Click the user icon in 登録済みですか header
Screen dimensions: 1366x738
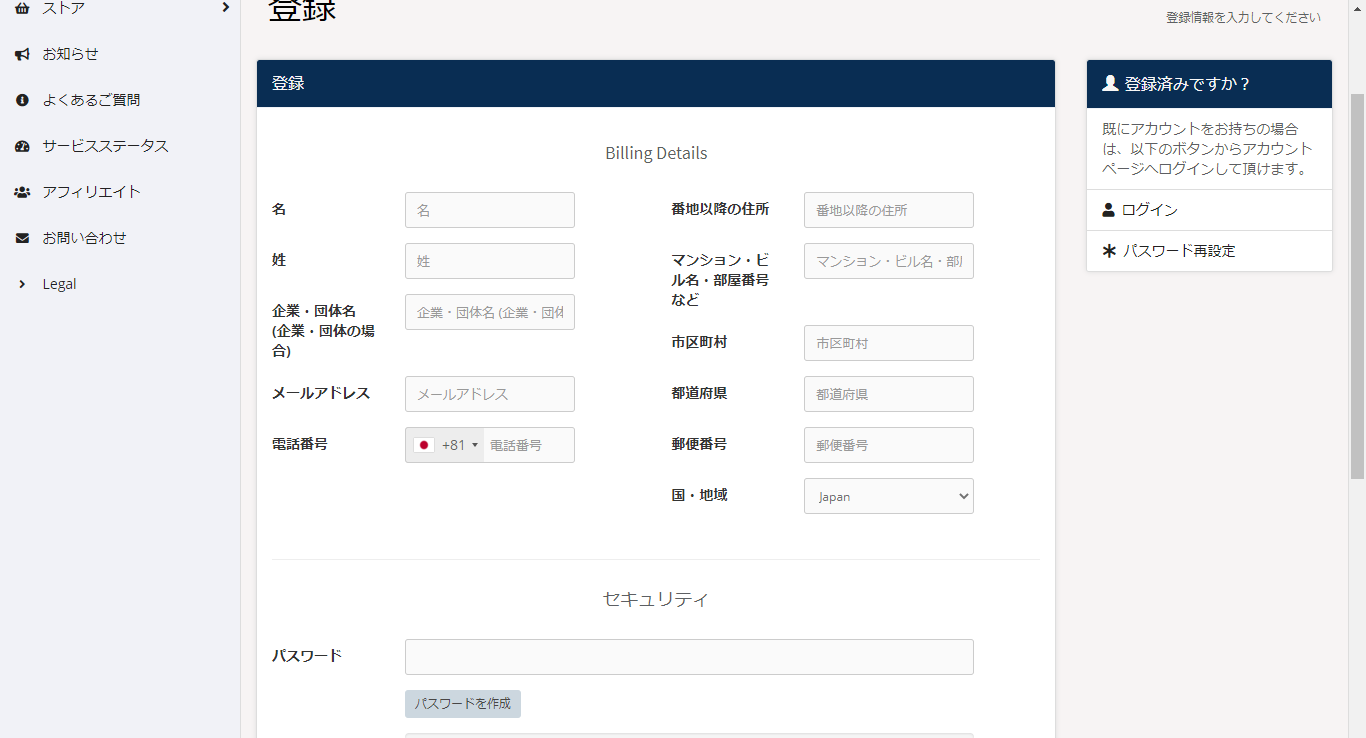coord(1110,83)
